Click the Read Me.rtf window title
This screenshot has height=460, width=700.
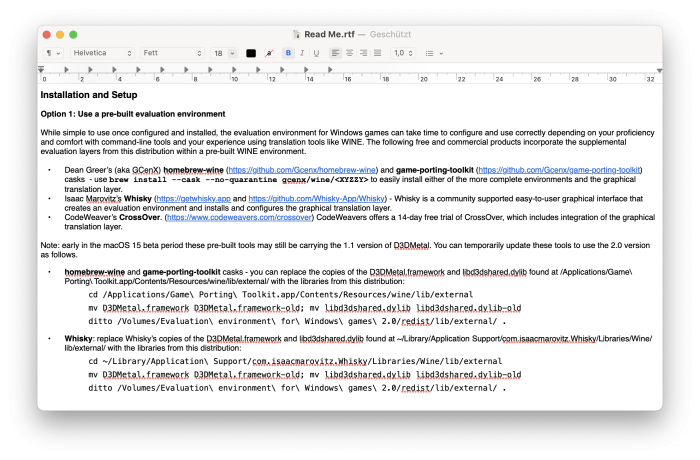pos(329,34)
